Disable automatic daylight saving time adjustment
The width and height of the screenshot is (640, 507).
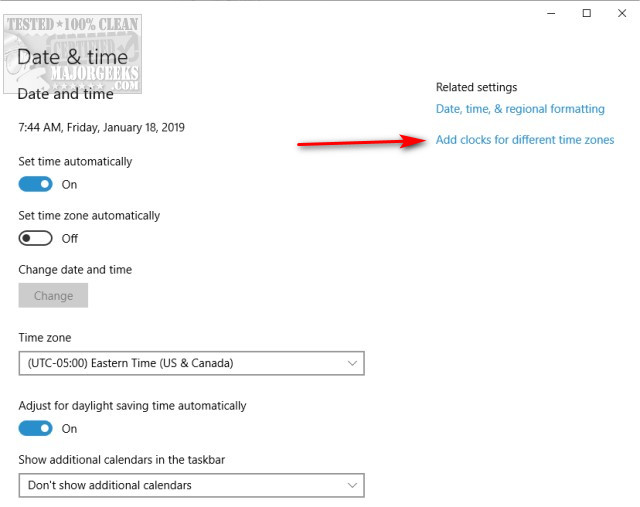click(35, 428)
